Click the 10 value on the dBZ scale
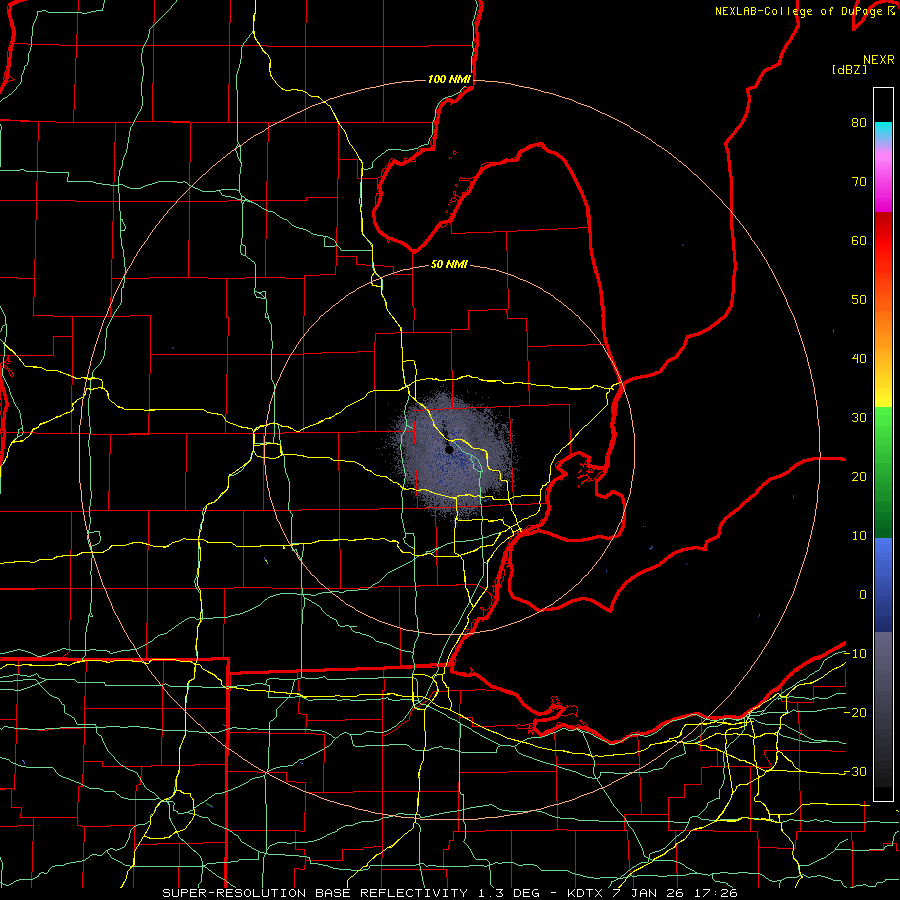Screen dimensions: 900x900 859,536
